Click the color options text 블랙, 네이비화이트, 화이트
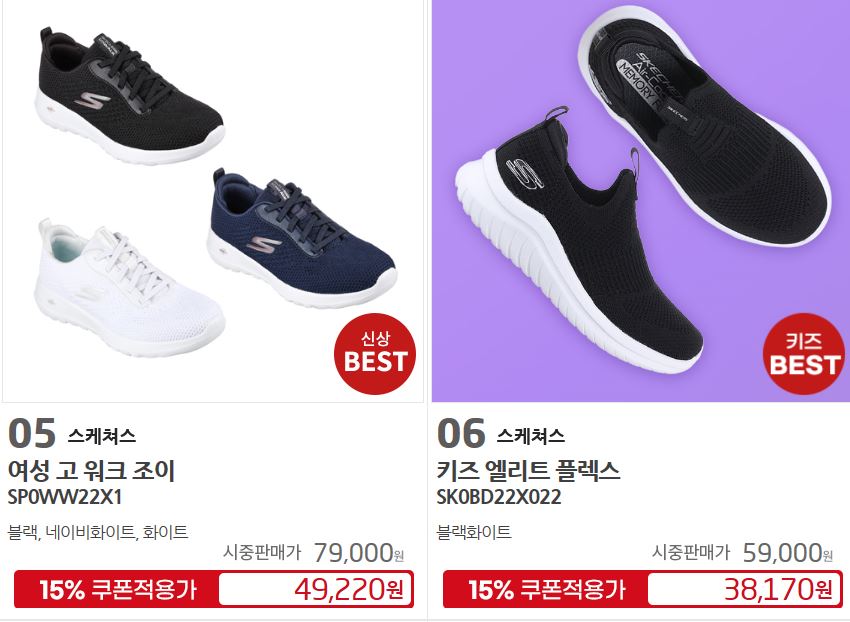The height and width of the screenshot is (622, 850). [x=98, y=533]
